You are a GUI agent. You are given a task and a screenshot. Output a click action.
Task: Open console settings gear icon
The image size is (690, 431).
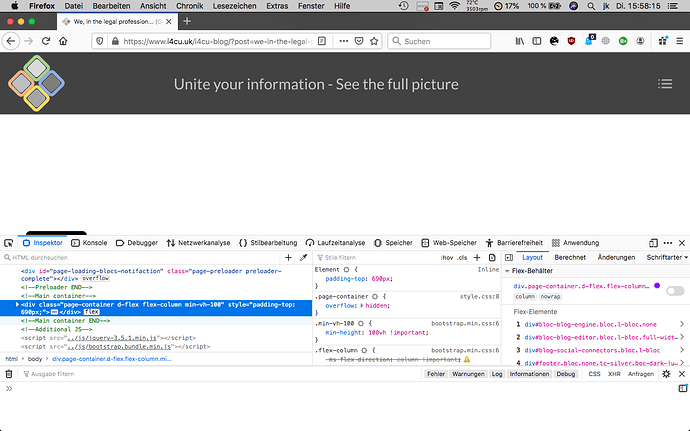click(x=666, y=374)
